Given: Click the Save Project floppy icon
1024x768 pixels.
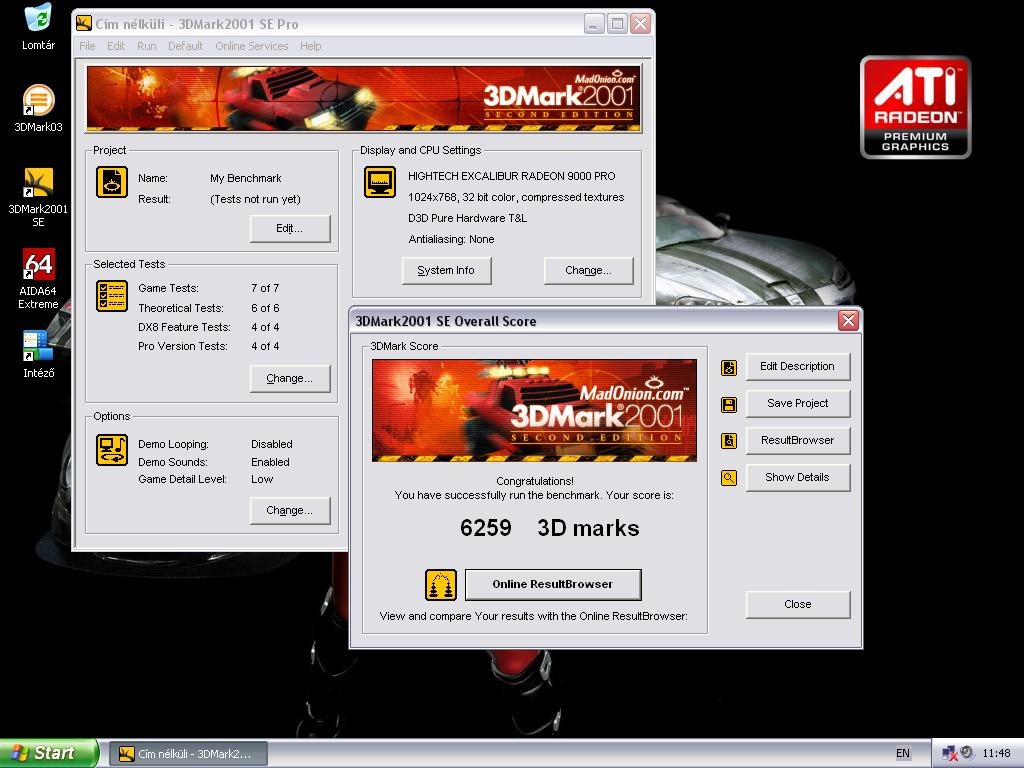Looking at the screenshot, I should coord(729,405).
